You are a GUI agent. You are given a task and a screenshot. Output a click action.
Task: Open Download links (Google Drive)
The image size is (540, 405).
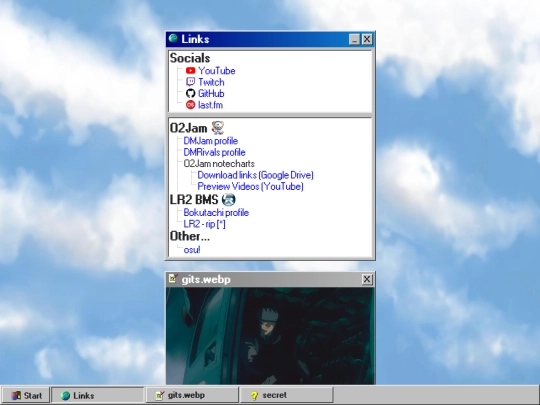(x=255, y=175)
